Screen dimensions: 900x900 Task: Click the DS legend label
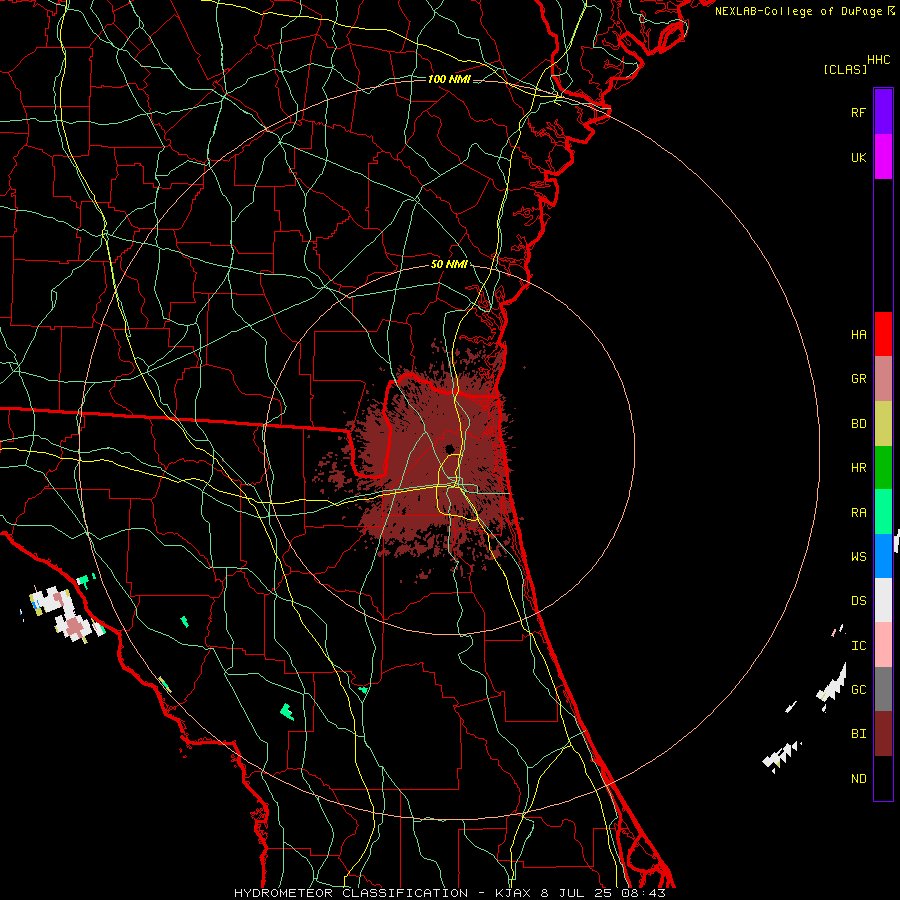(x=858, y=601)
